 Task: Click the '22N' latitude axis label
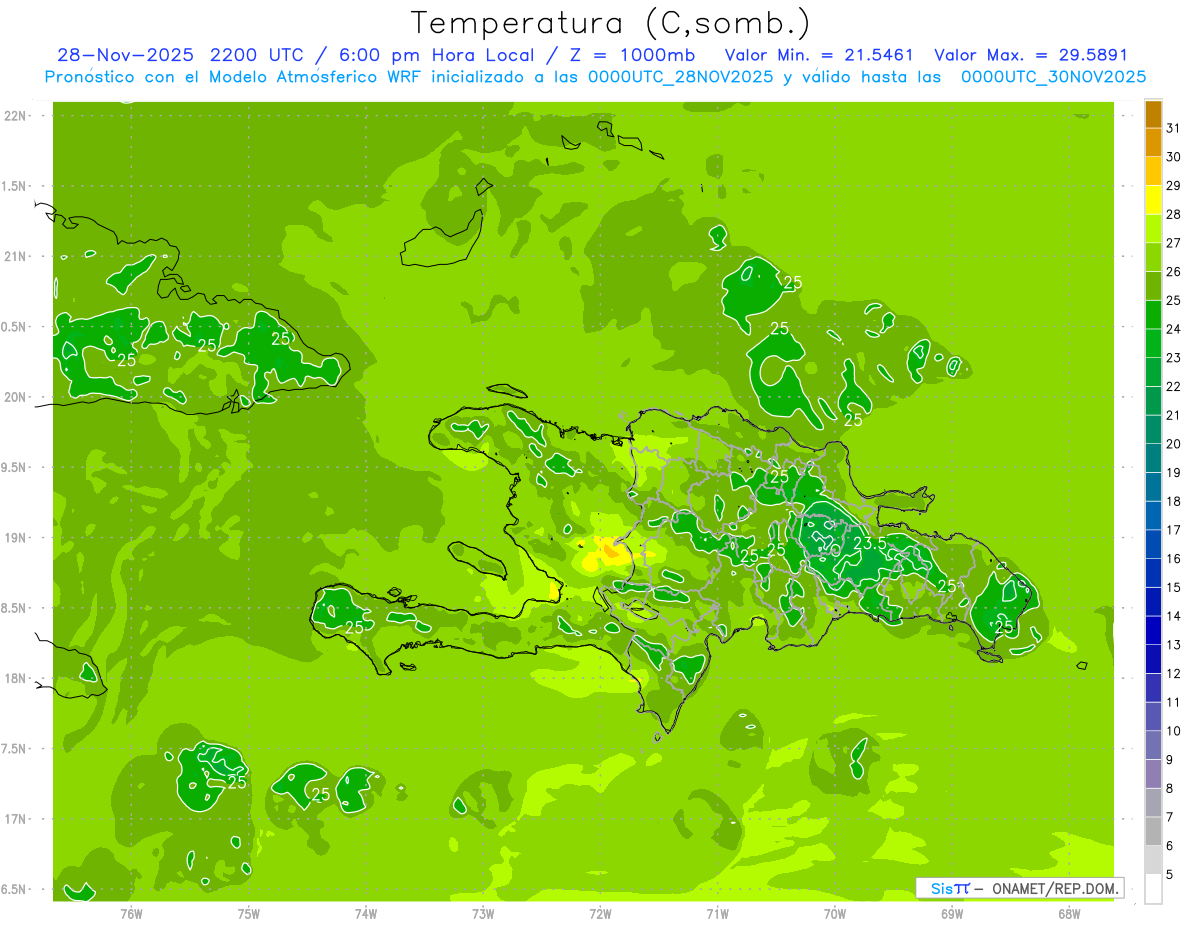tap(16, 116)
